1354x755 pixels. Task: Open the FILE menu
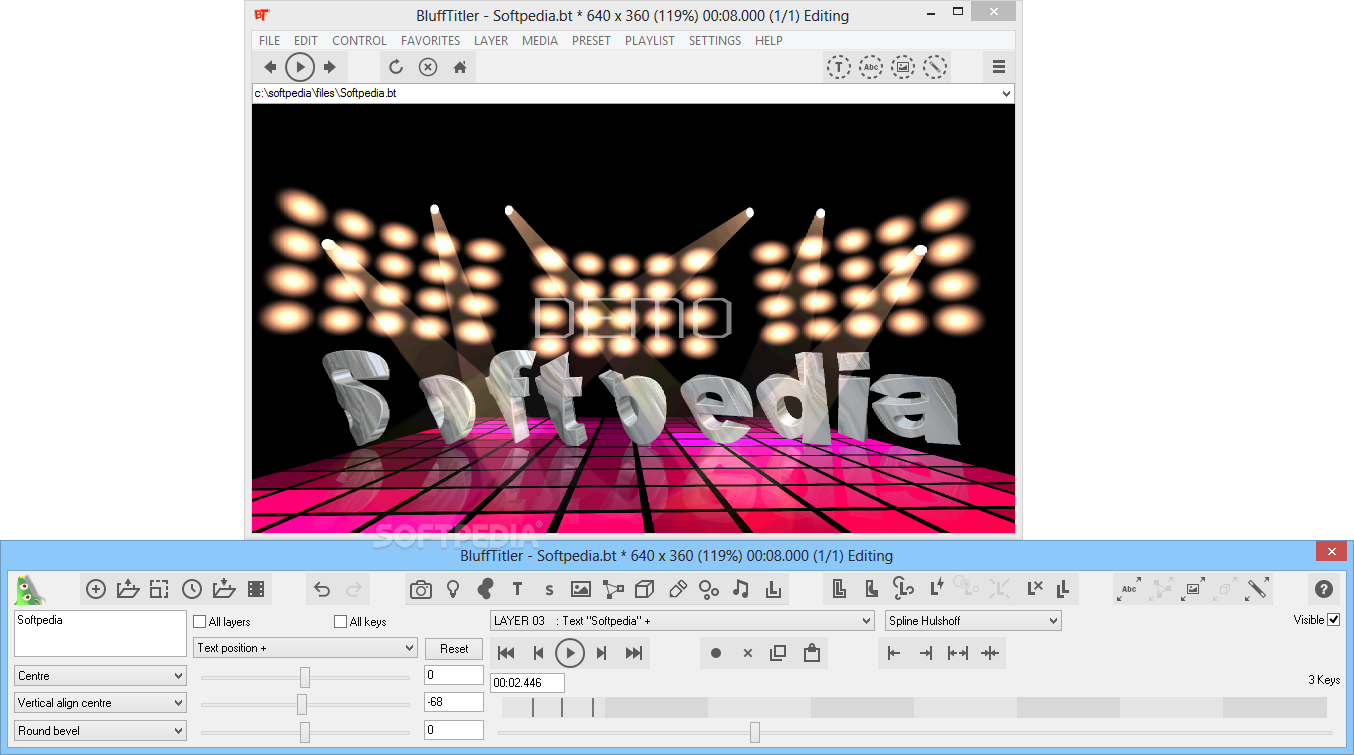[270, 41]
